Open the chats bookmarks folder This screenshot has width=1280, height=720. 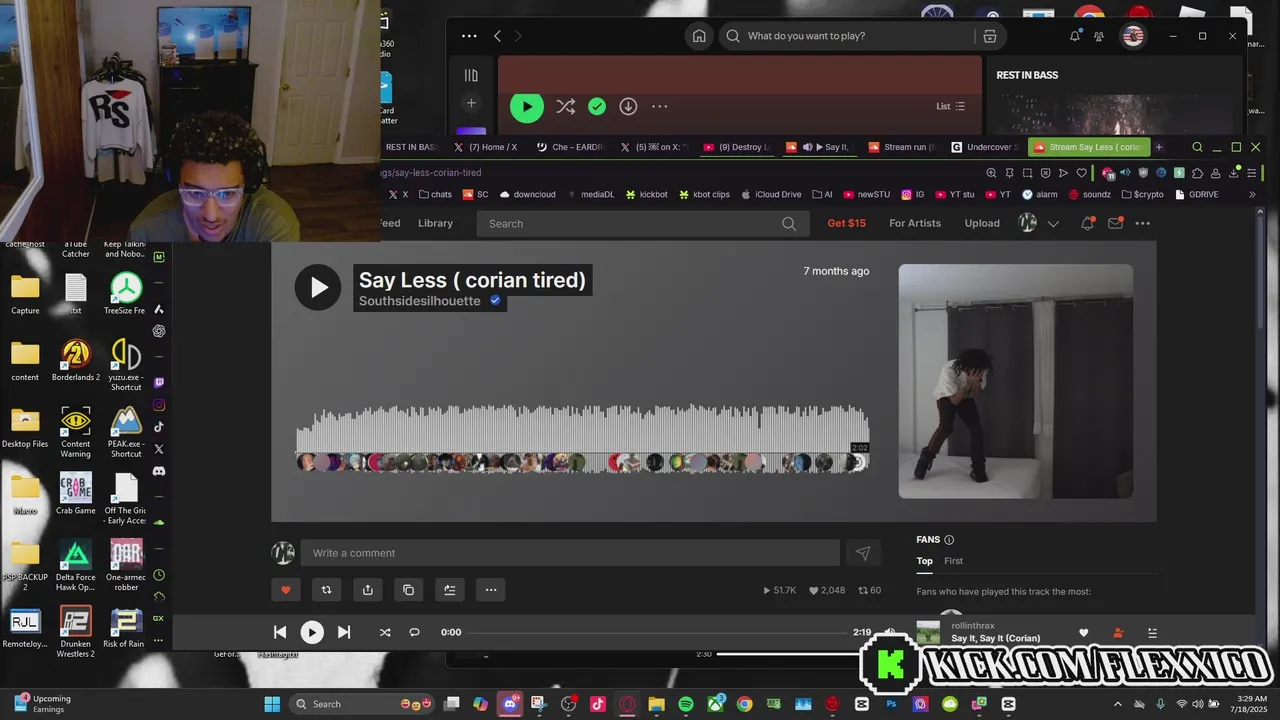point(435,195)
